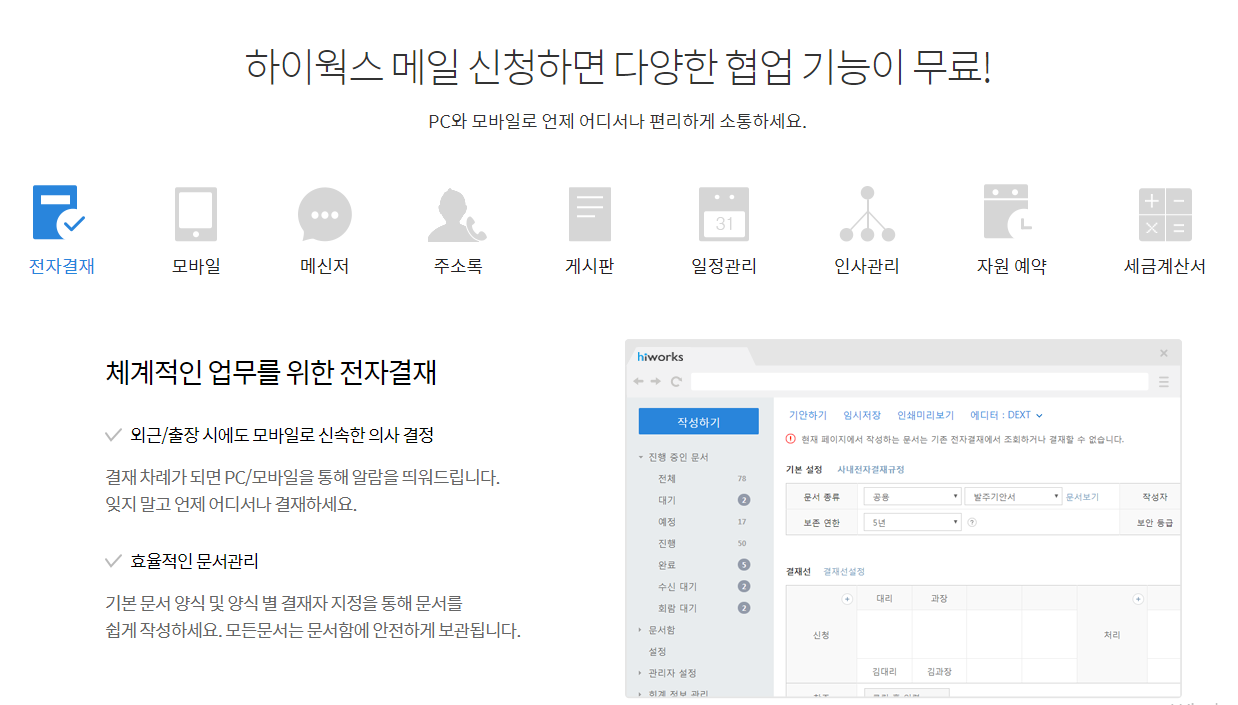Screen dimensions: 1238x705
Task: Select the 인사관리 org chart icon
Action: [867, 214]
